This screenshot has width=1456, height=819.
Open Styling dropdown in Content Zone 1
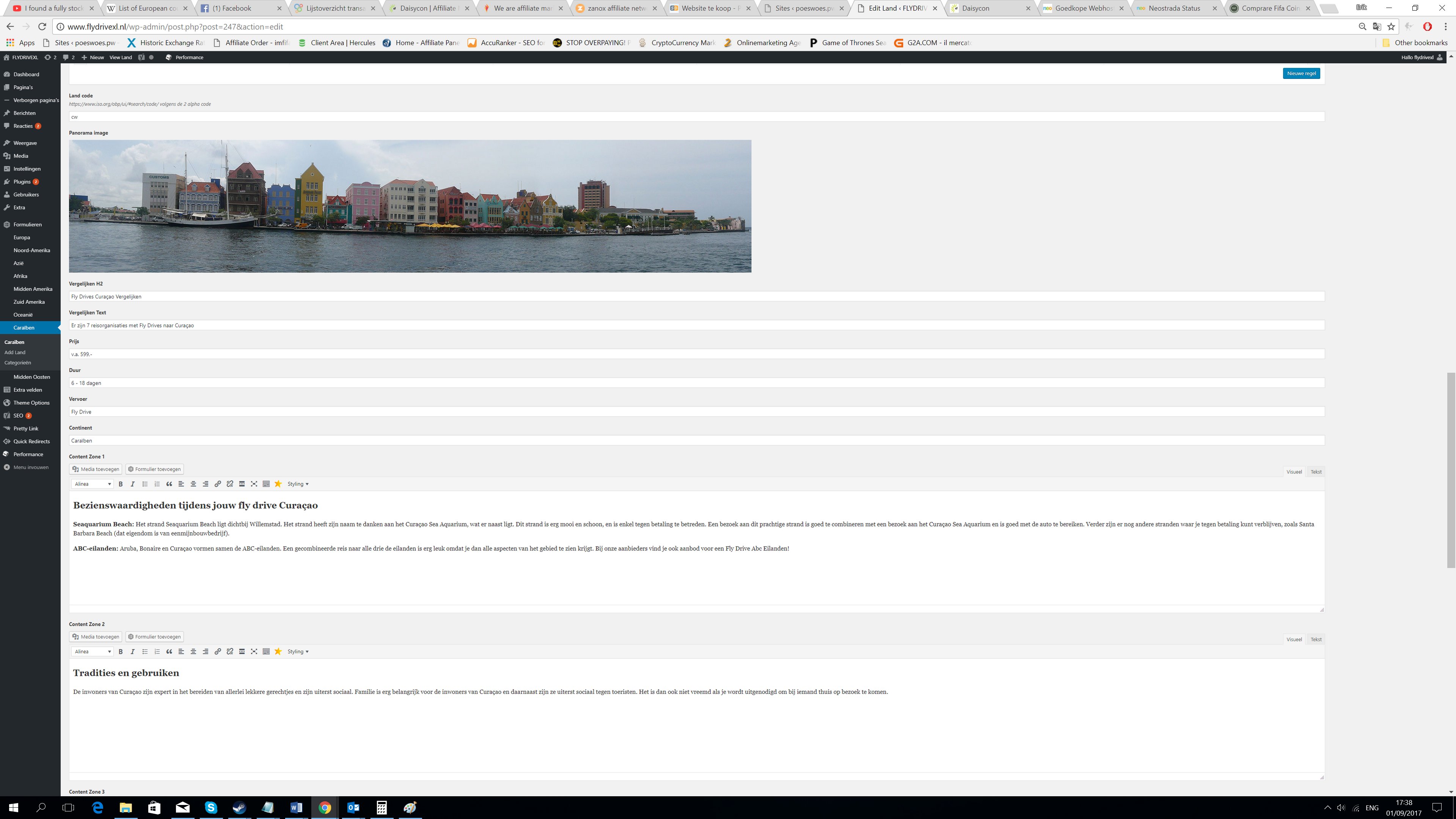click(298, 484)
